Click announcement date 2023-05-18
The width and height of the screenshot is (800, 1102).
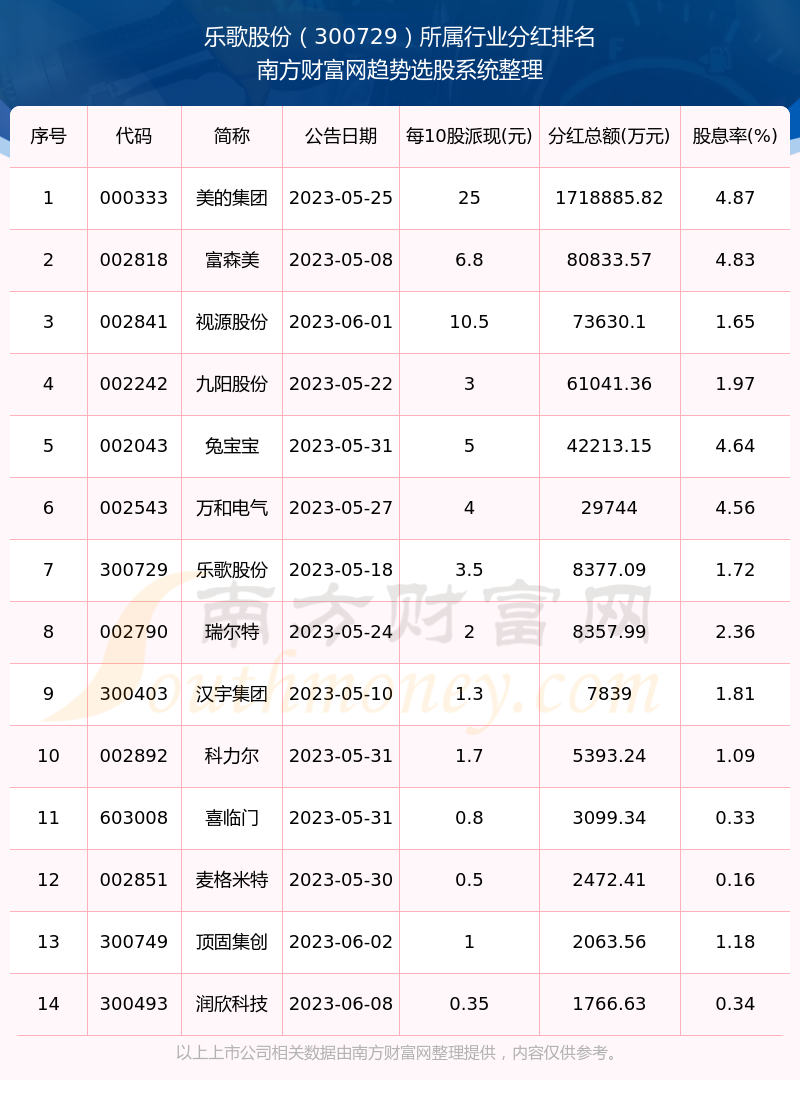[341, 570]
